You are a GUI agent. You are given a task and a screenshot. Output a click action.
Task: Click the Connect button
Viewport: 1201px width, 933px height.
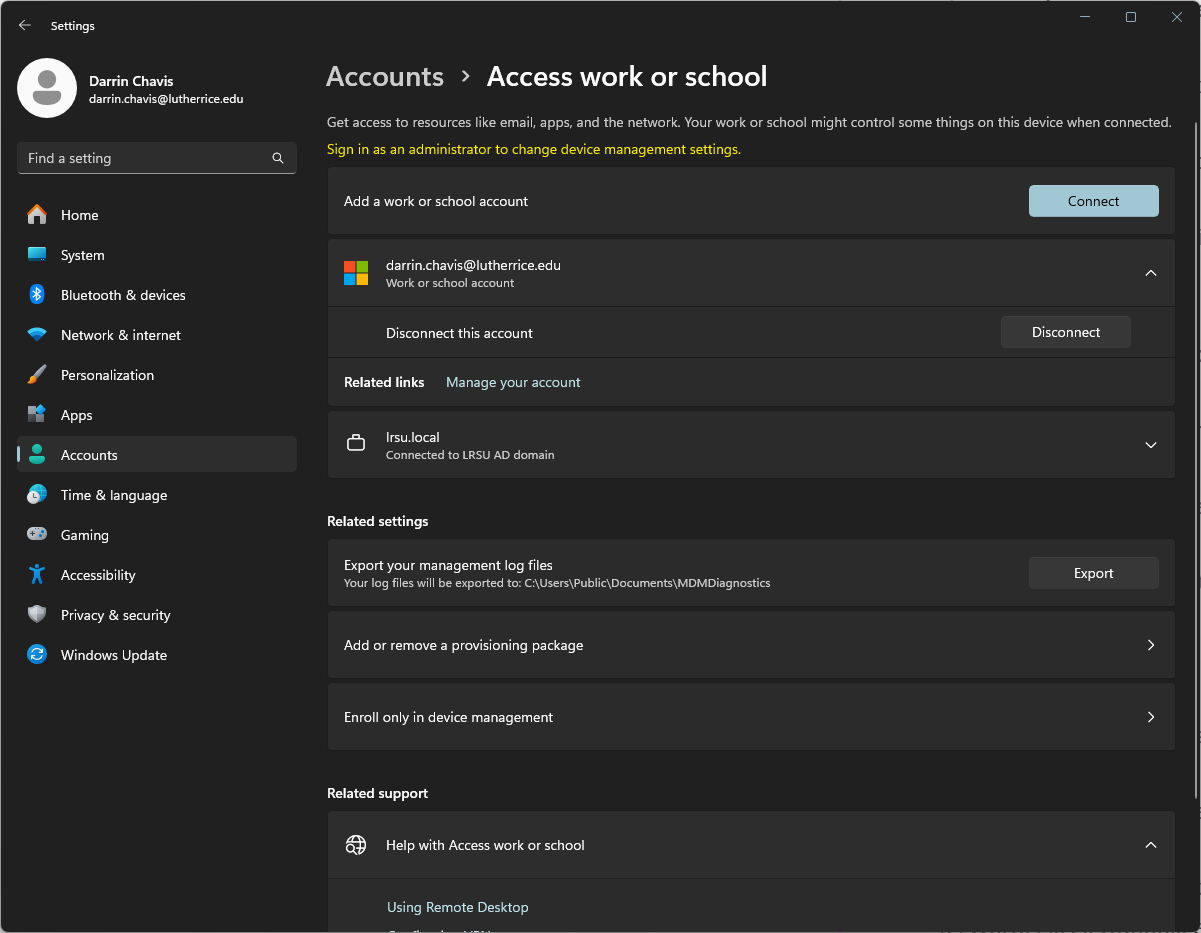[1094, 201]
